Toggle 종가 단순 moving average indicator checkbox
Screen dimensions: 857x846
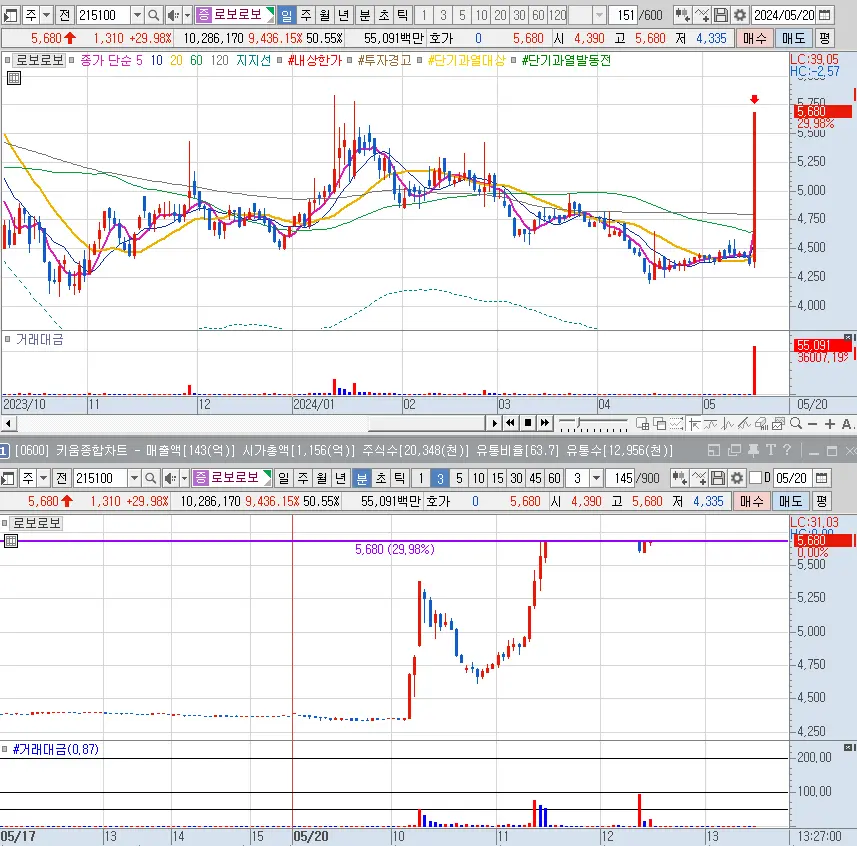coord(72,60)
